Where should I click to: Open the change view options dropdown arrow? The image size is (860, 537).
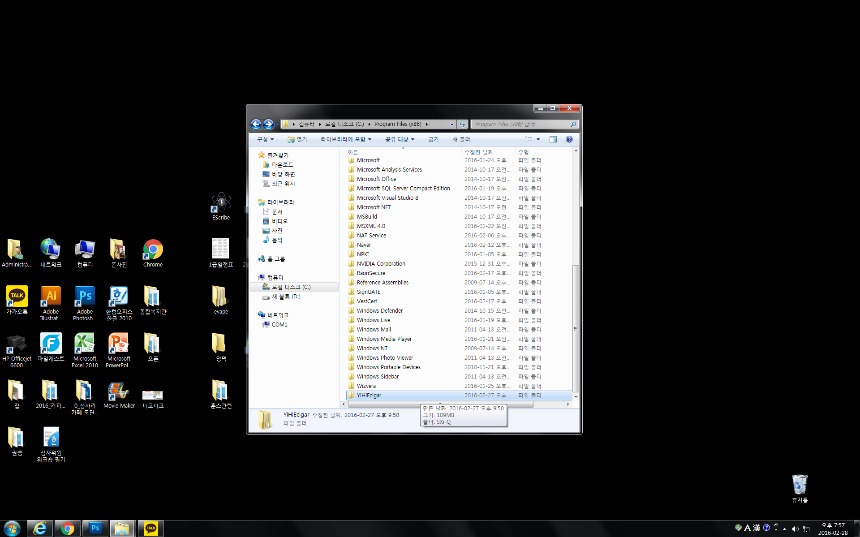538,139
